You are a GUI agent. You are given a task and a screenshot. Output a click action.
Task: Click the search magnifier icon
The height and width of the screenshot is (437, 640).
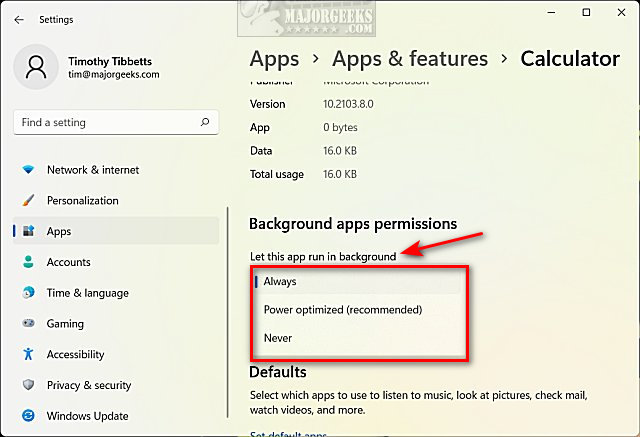coord(206,123)
